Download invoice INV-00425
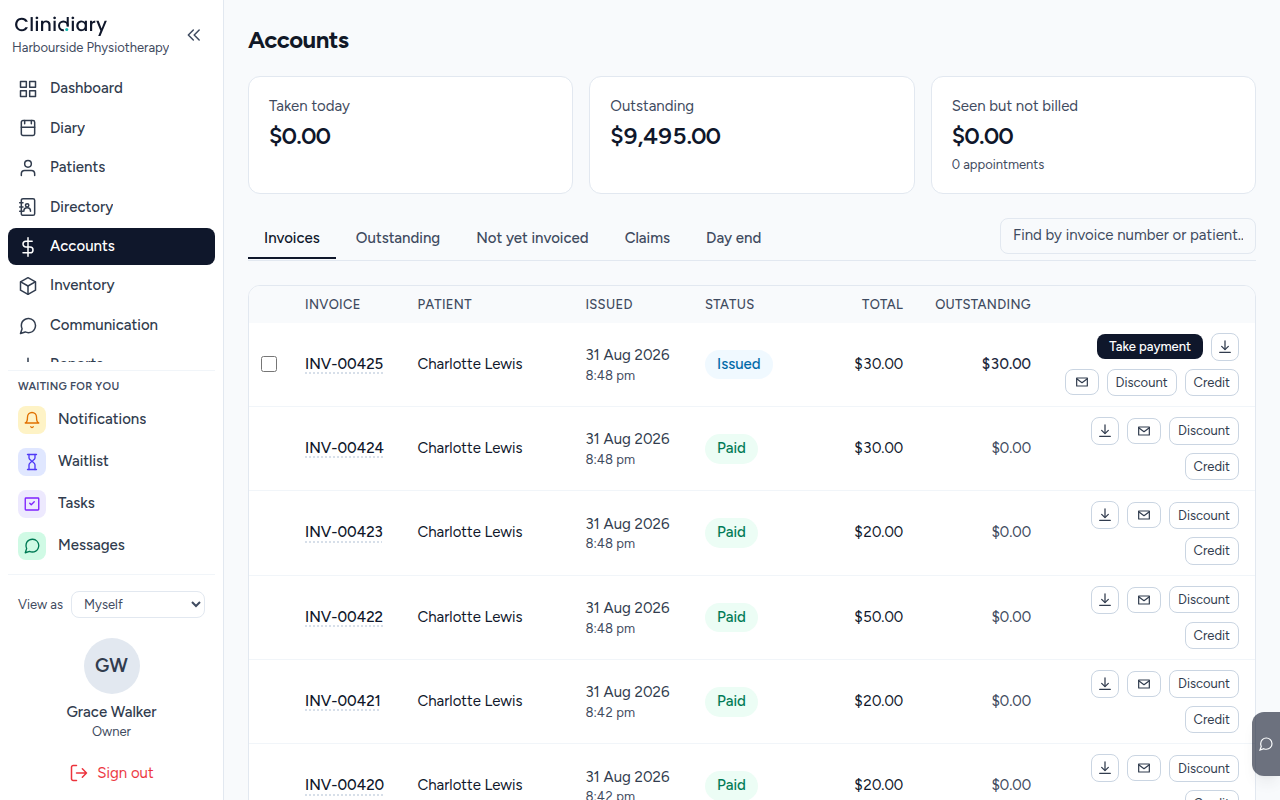This screenshot has width=1280, height=800. tap(1225, 347)
